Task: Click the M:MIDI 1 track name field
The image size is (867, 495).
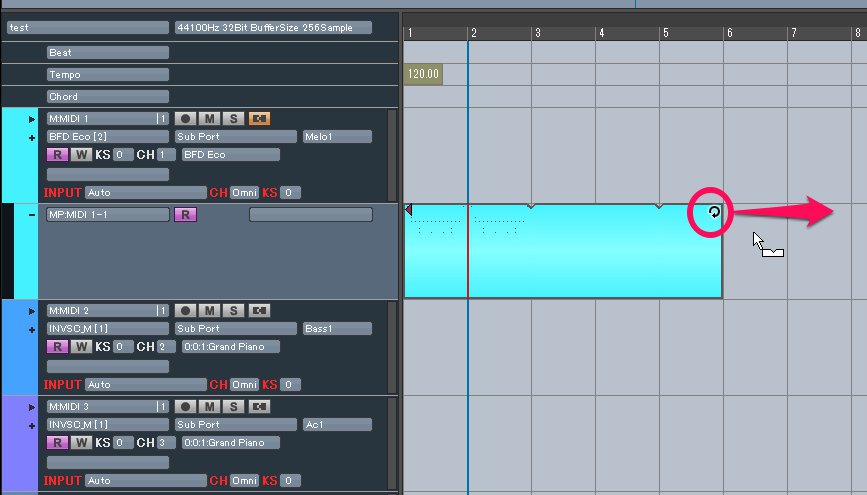Action: [108, 118]
